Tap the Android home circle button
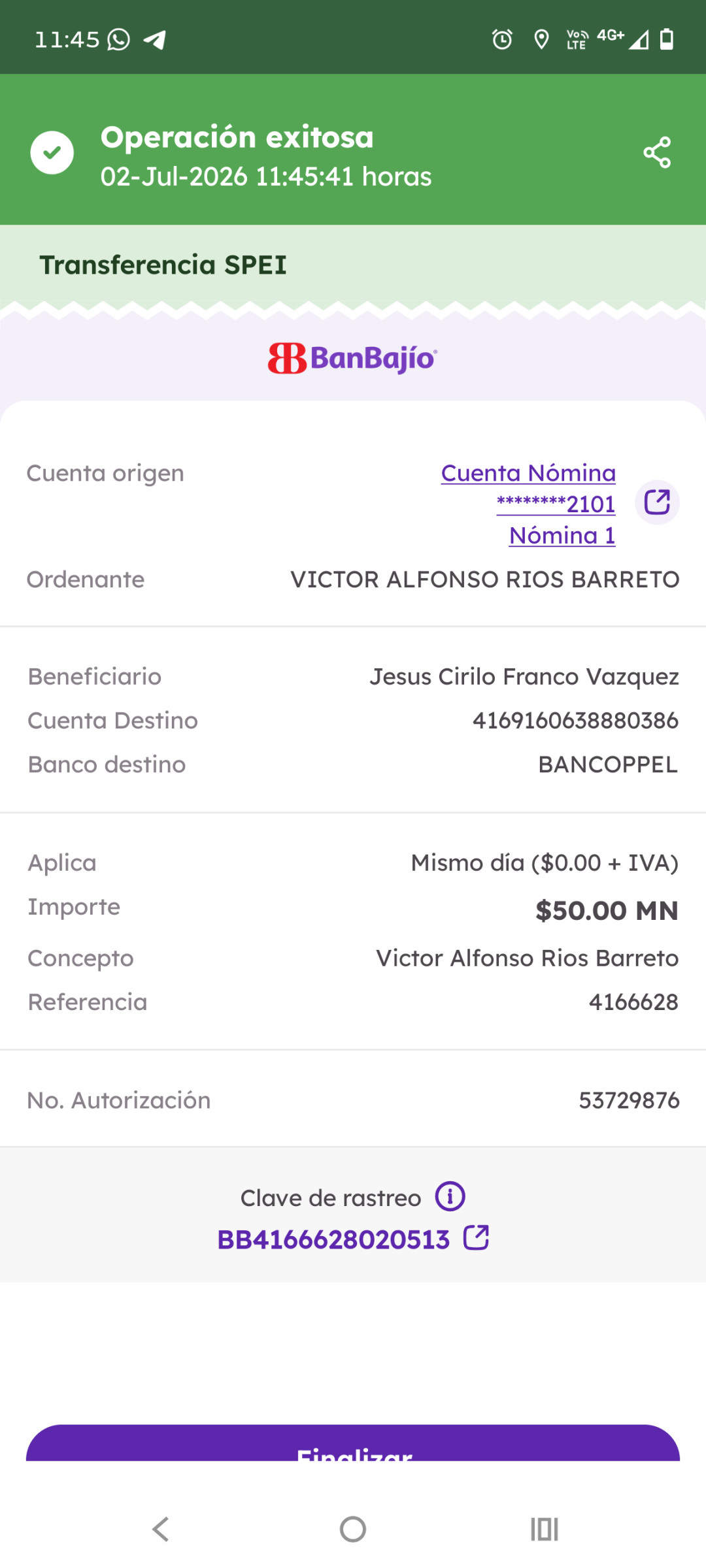Viewport: 706px width, 1568px height. [x=353, y=1529]
